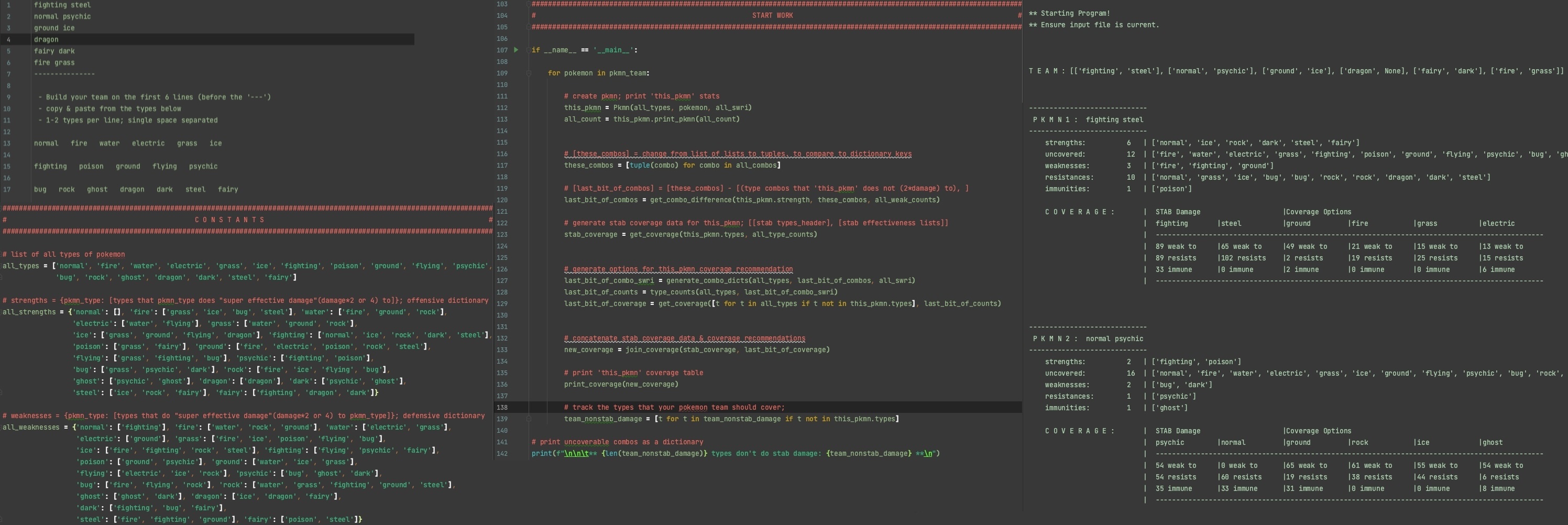Click the print_coverage(new_coverage) call

[620, 384]
